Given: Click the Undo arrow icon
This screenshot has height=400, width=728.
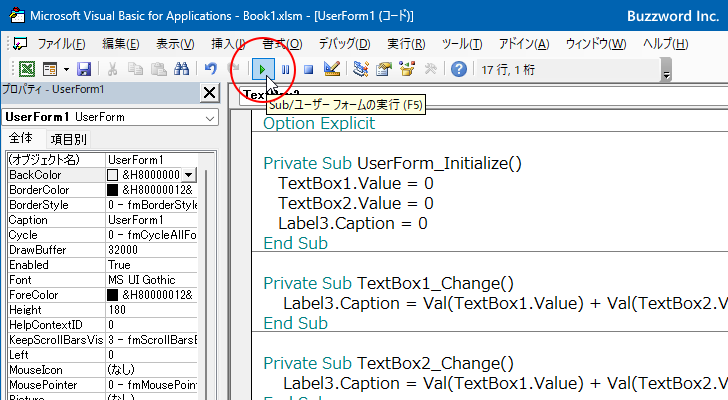Looking at the screenshot, I should pyautogui.click(x=211, y=69).
